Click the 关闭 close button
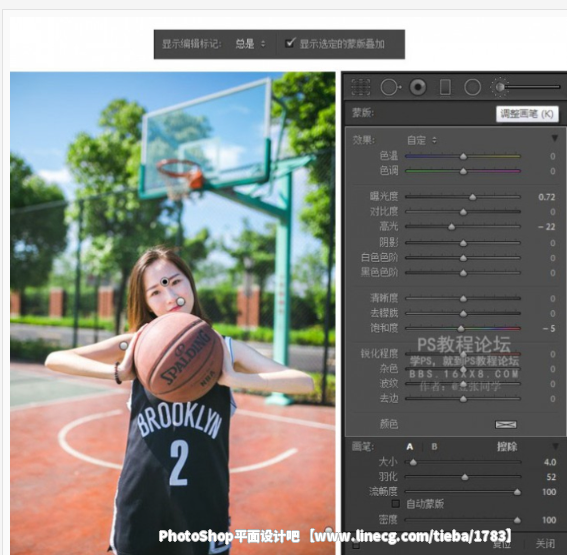 tap(545, 543)
